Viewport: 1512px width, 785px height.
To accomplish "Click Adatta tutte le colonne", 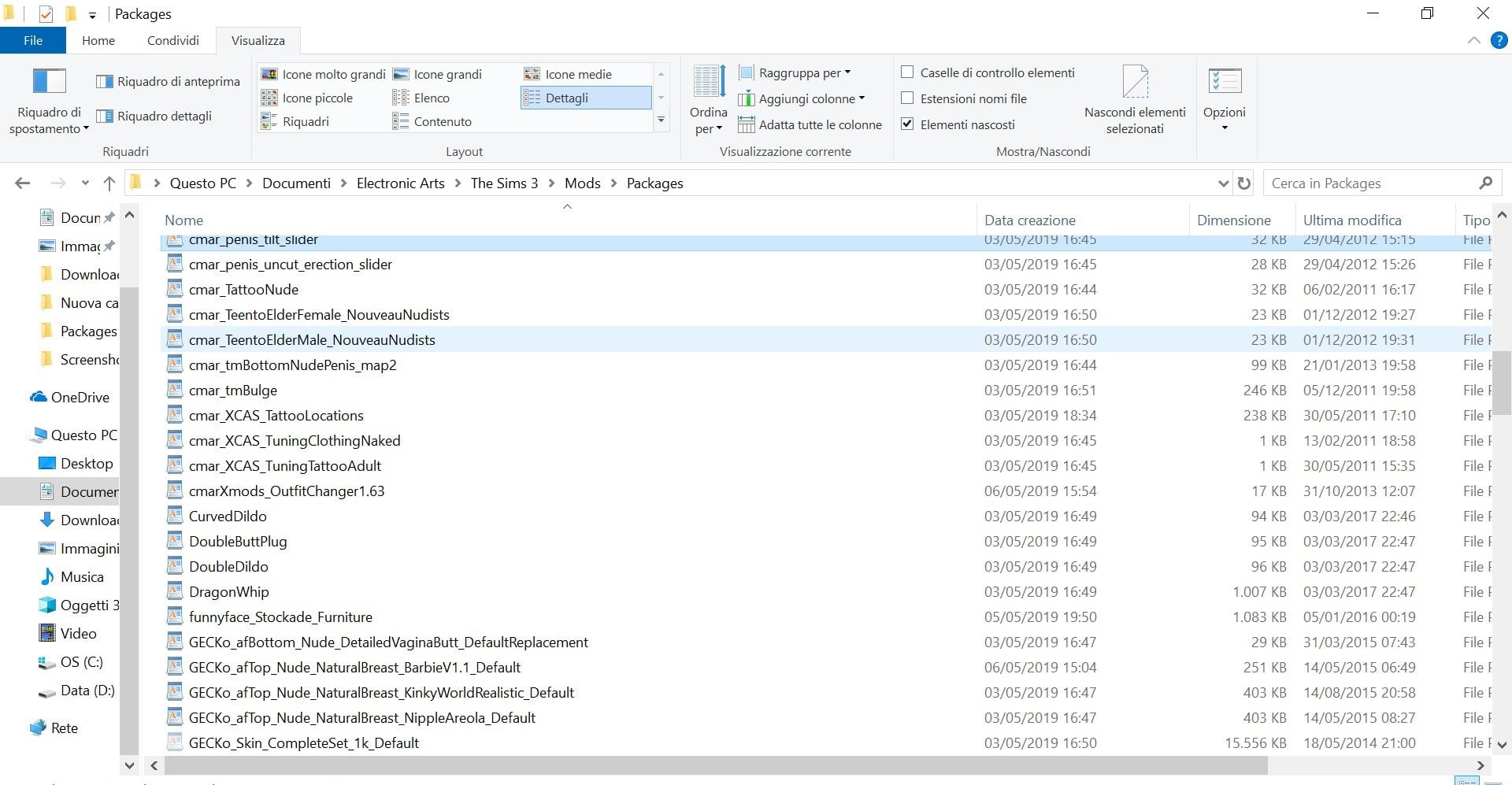I will pyautogui.click(x=810, y=124).
